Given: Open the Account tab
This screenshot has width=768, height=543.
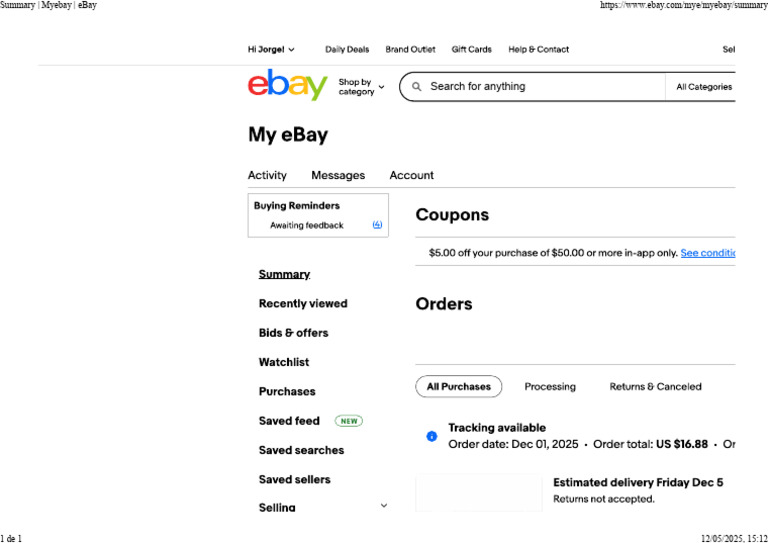Looking at the screenshot, I should click(411, 175).
